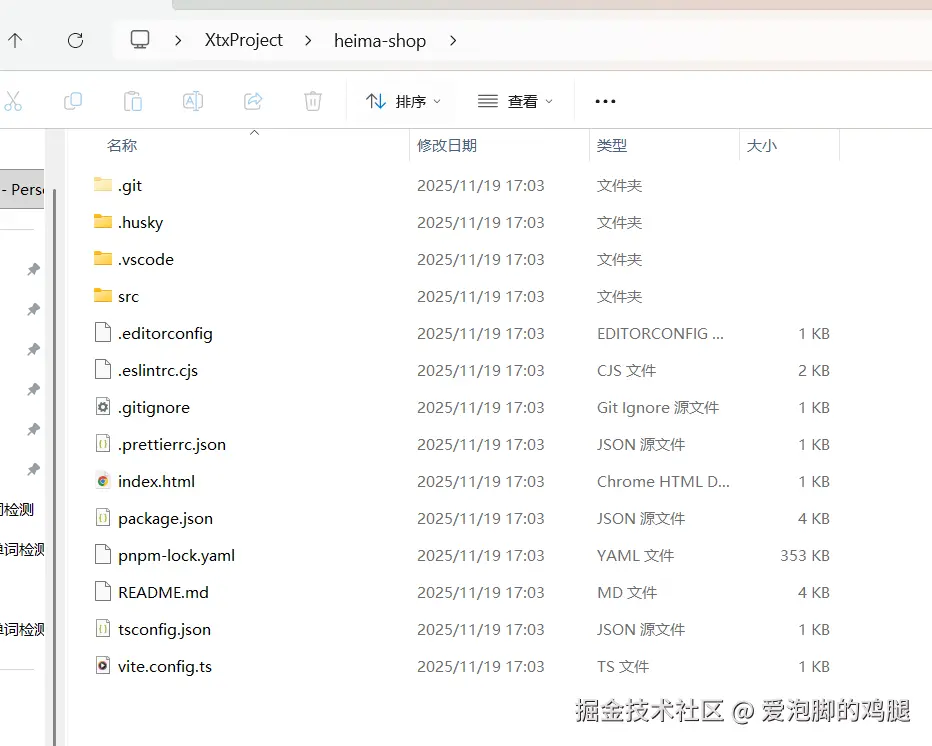
Task: Sort by 修改日期 column header
Action: coord(447,146)
